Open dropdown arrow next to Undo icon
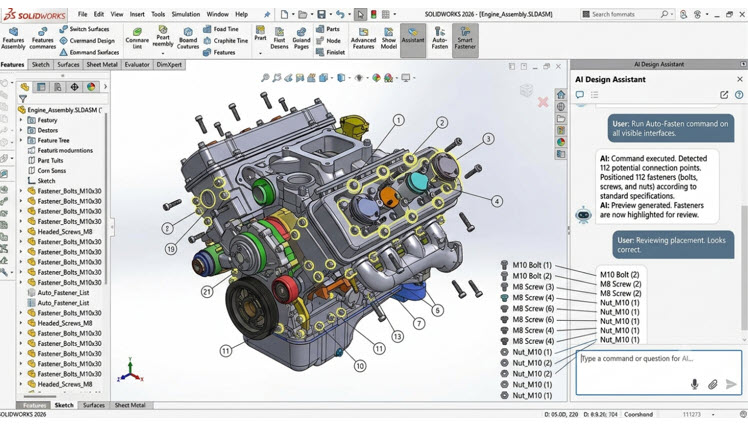The image size is (748, 424). [348, 14]
